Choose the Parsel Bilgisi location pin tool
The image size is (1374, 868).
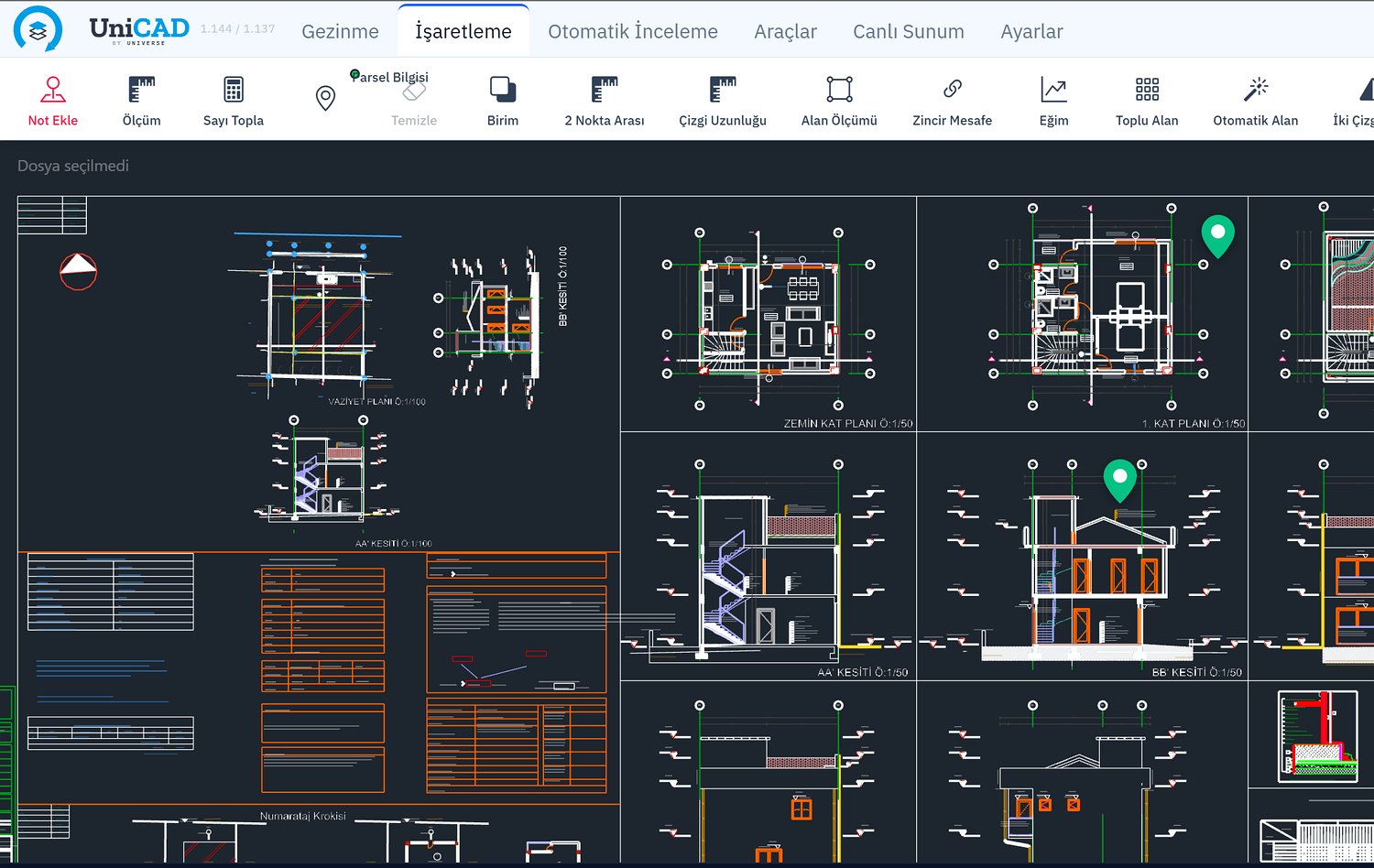tap(325, 98)
